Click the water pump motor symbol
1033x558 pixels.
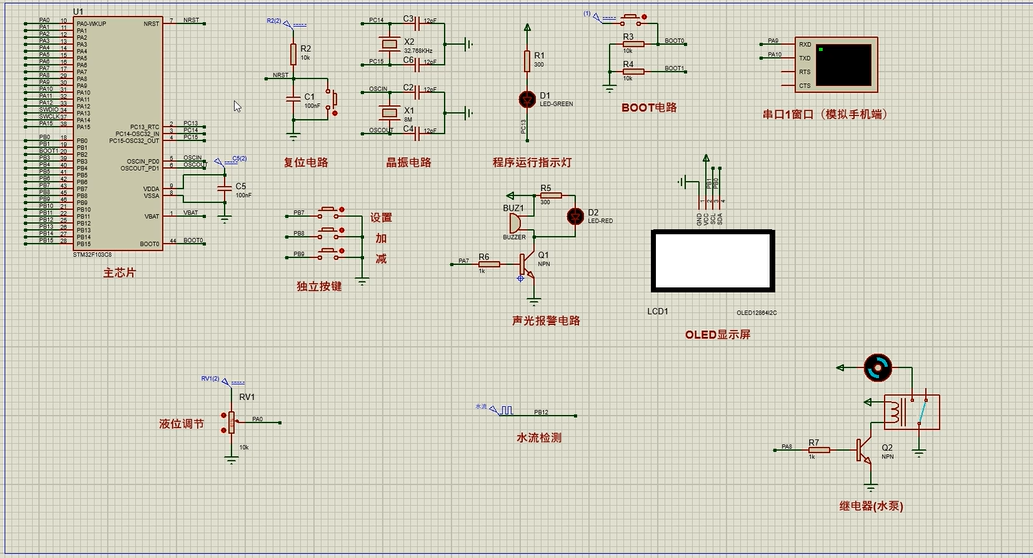(877, 368)
